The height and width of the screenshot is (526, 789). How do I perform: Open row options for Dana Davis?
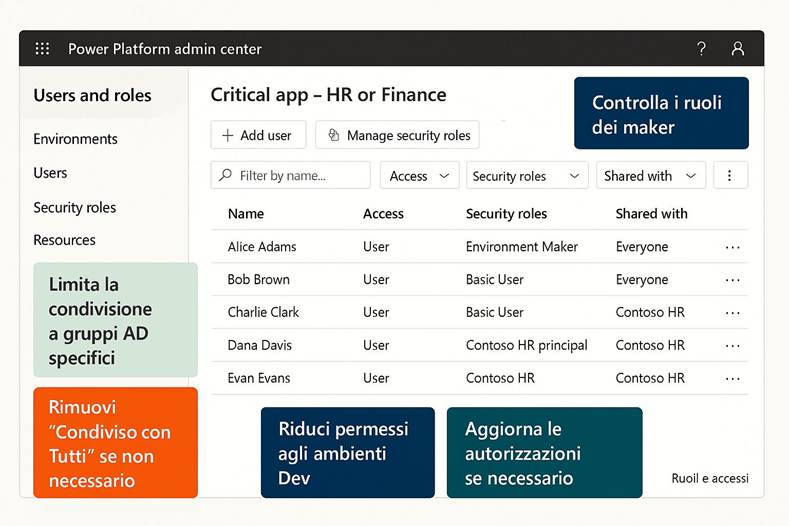pyautogui.click(x=732, y=345)
